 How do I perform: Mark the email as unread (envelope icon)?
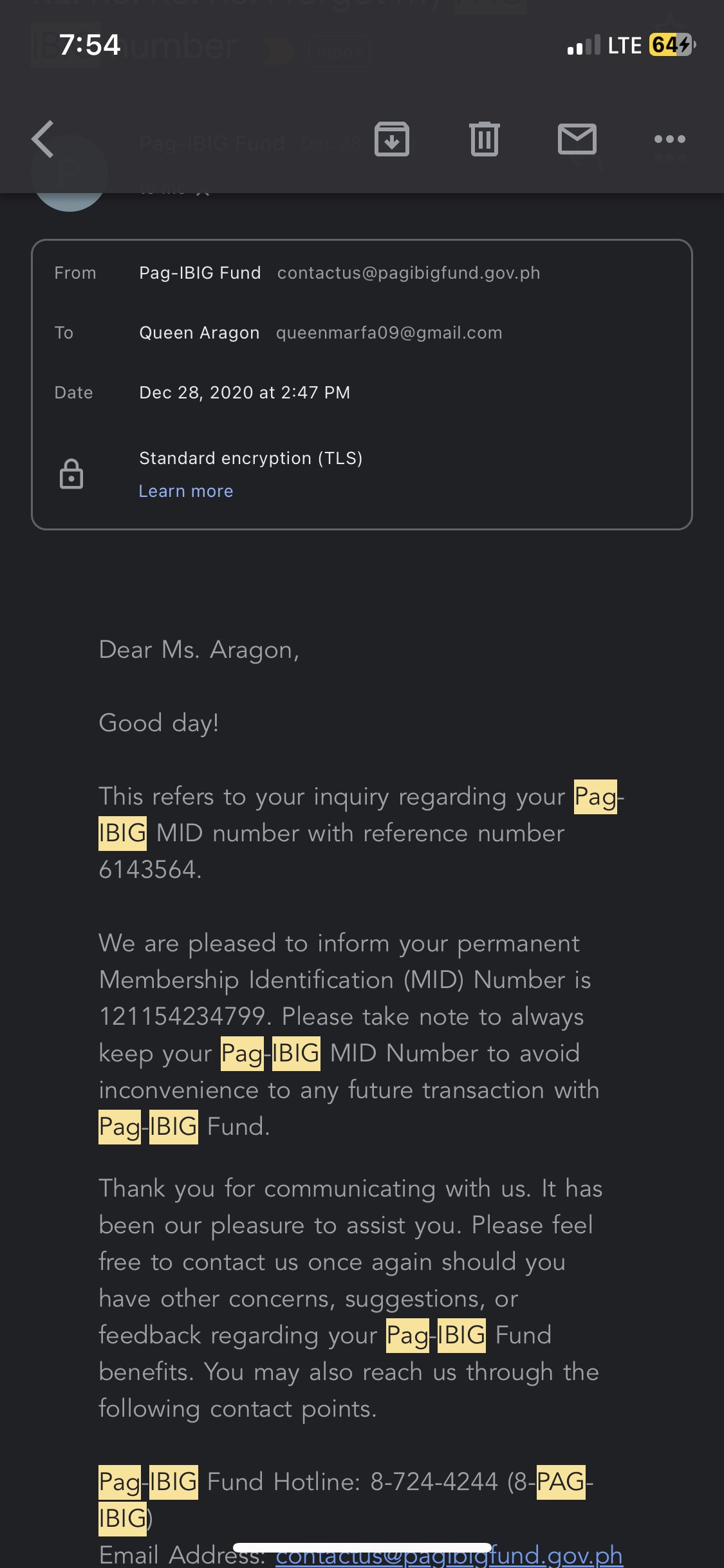click(577, 139)
